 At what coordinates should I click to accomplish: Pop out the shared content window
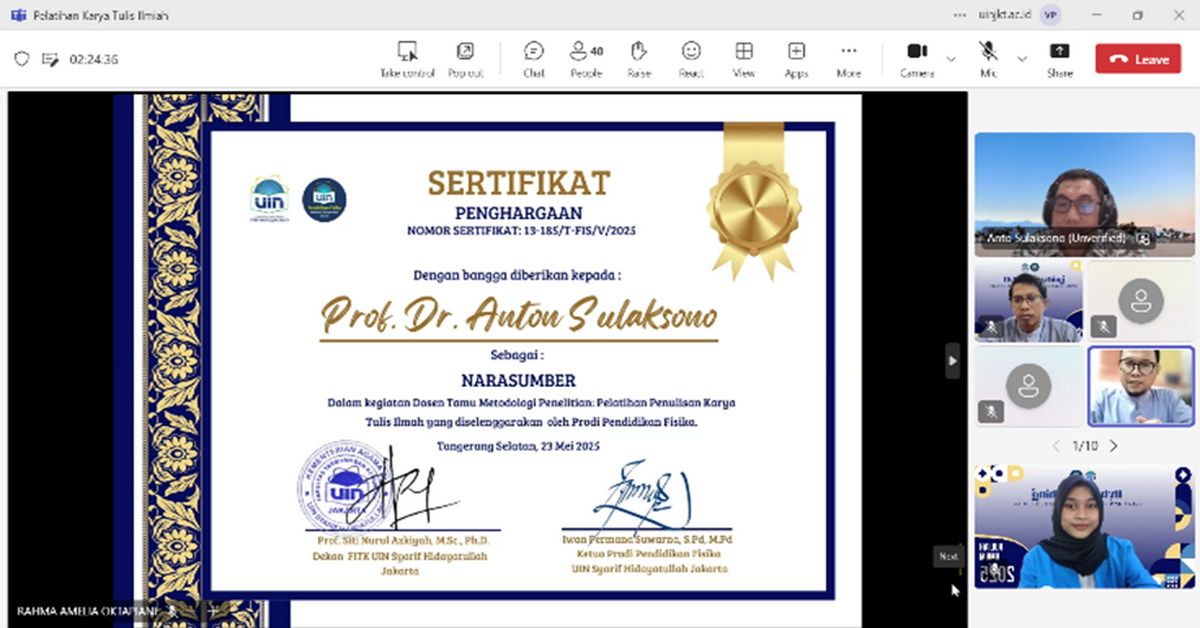(465, 59)
